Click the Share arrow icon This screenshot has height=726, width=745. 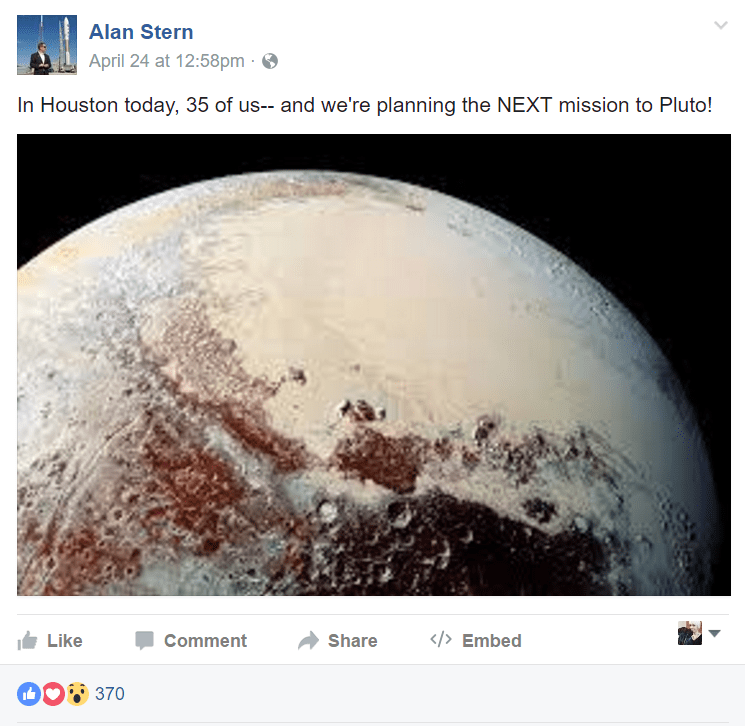coord(308,640)
